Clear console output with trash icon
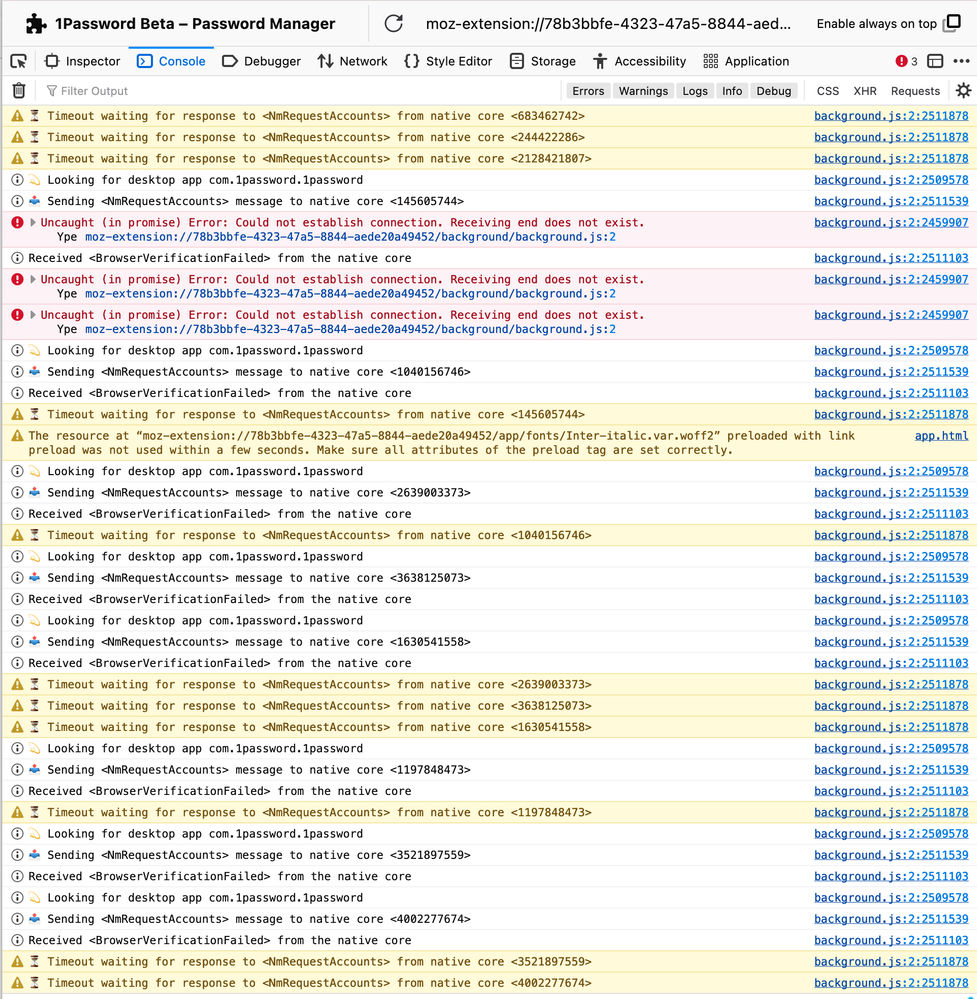The height and width of the screenshot is (999, 977). pyautogui.click(x=18, y=91)
